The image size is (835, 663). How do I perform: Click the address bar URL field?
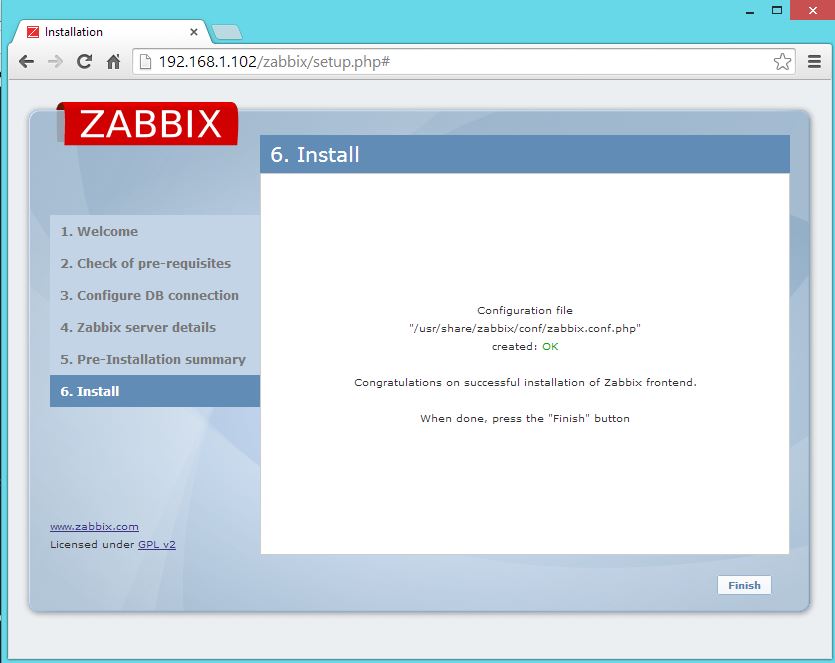[x=450, y=61]
